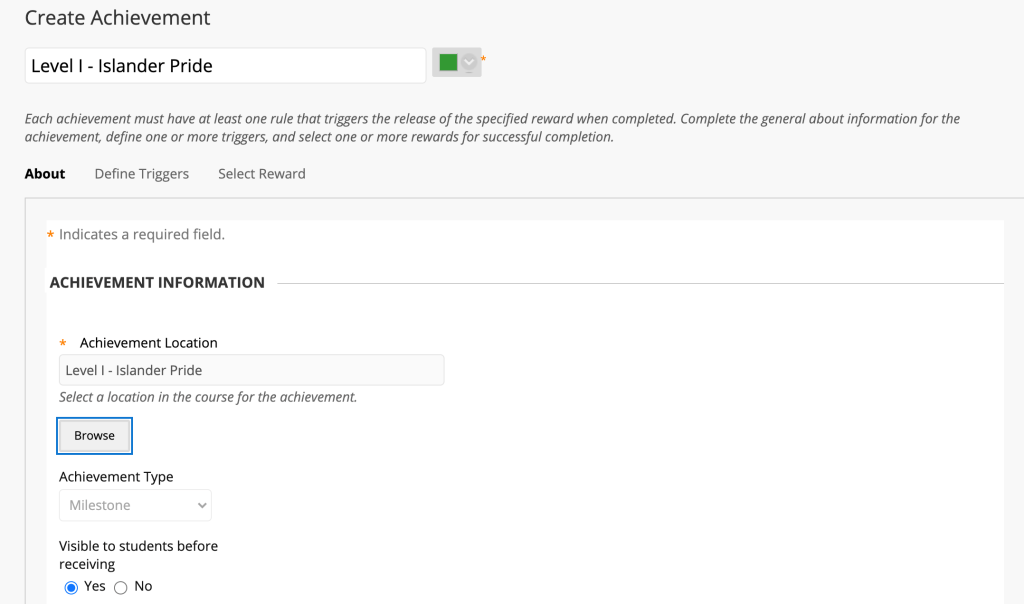Click the Achievement Location text field
Image resolution: width=1024 pixels, height=604 pixels.
tap(251, 370)
